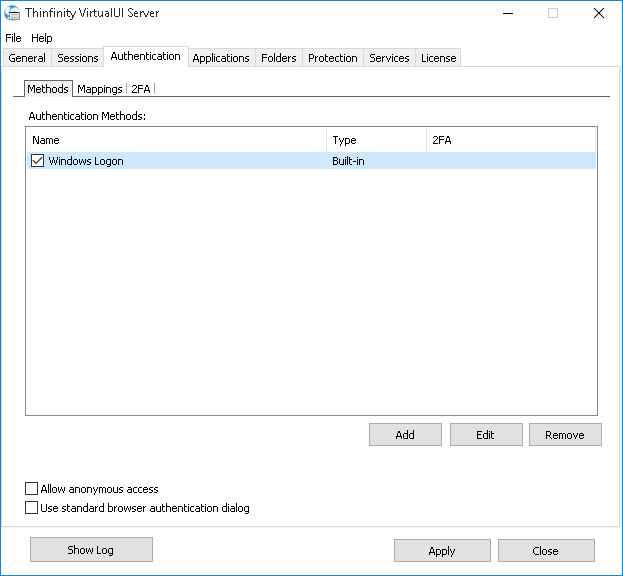Sort by the Type column header
Screen dimensions: 623x576
point(375,140)
